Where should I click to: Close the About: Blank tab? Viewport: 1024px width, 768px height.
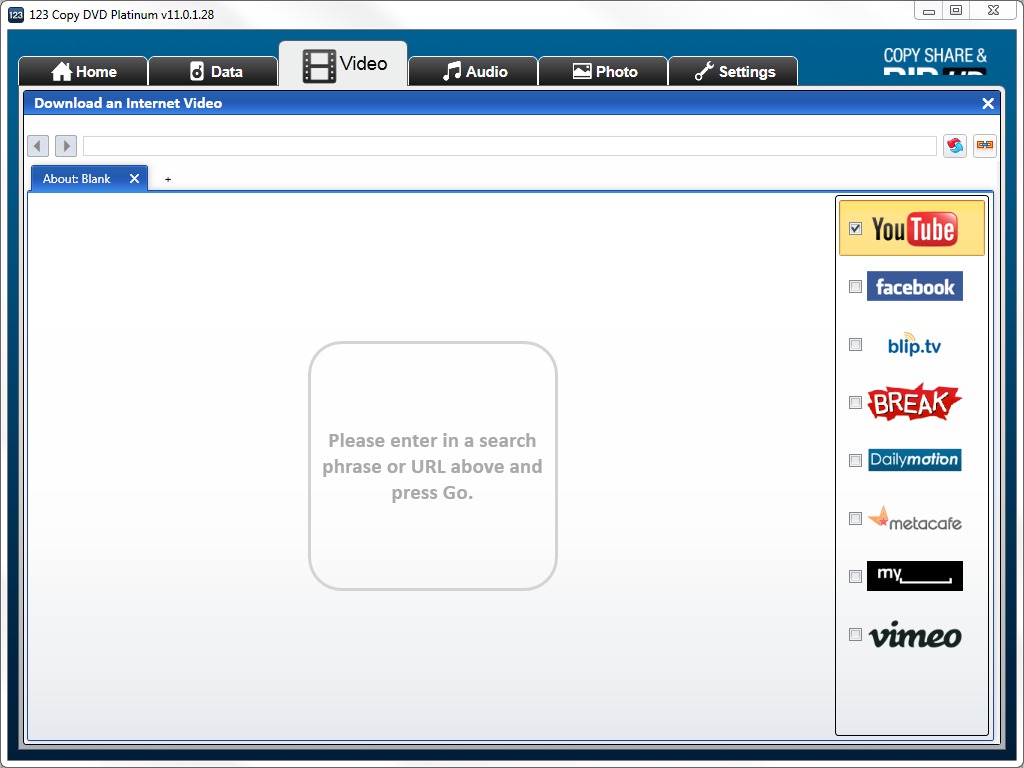[134, 179]
